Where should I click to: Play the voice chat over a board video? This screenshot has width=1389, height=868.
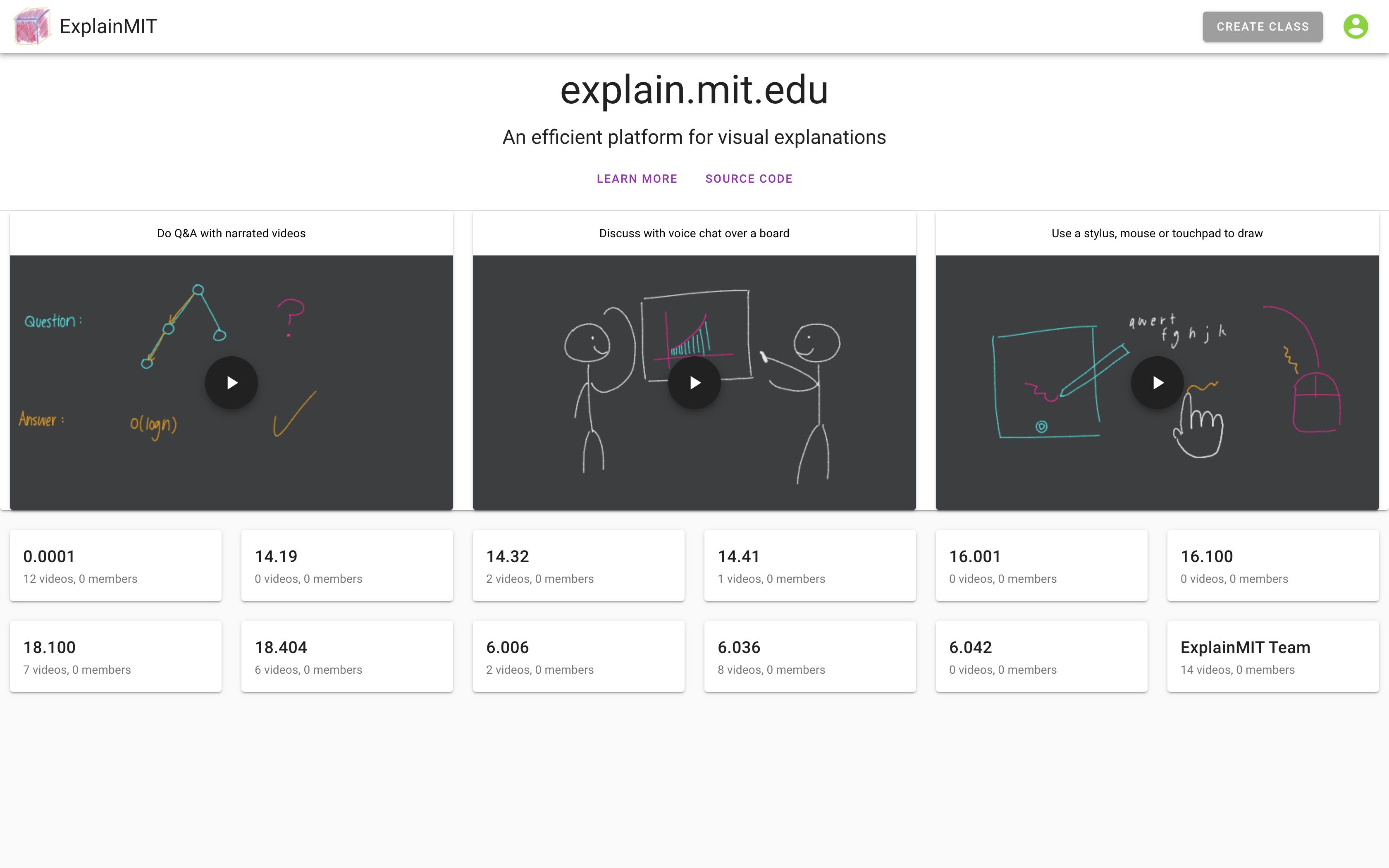pyautogui.click(x=694, y=382)
